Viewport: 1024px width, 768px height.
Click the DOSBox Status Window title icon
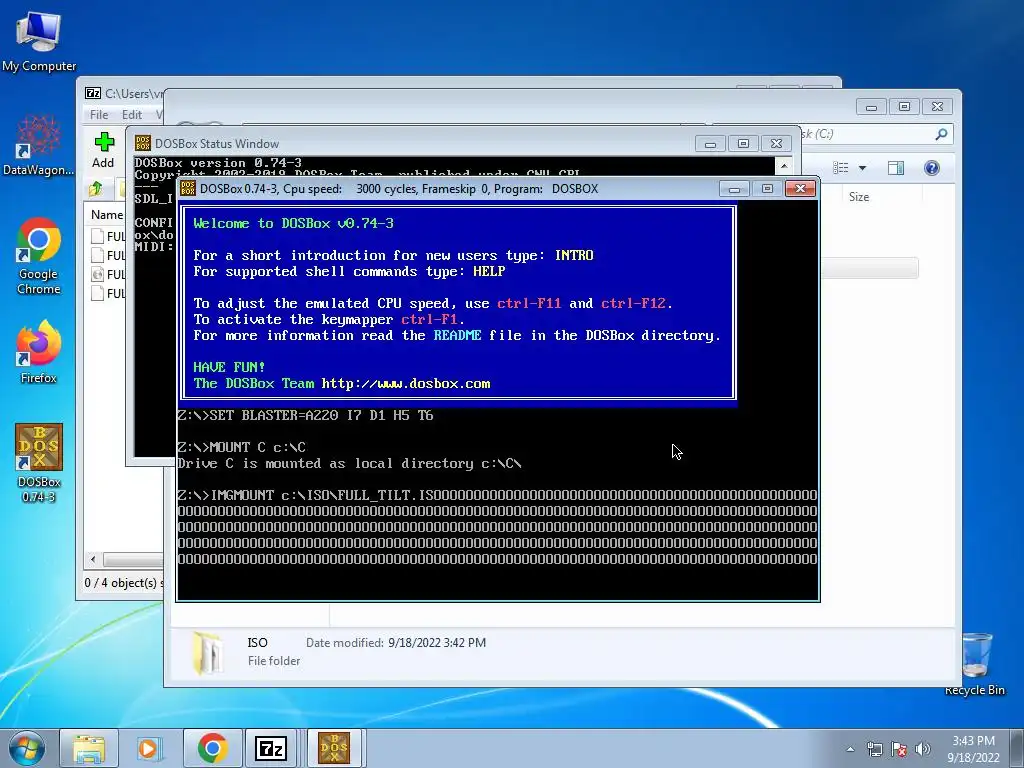pyautogui.click(x=142, y=143)
